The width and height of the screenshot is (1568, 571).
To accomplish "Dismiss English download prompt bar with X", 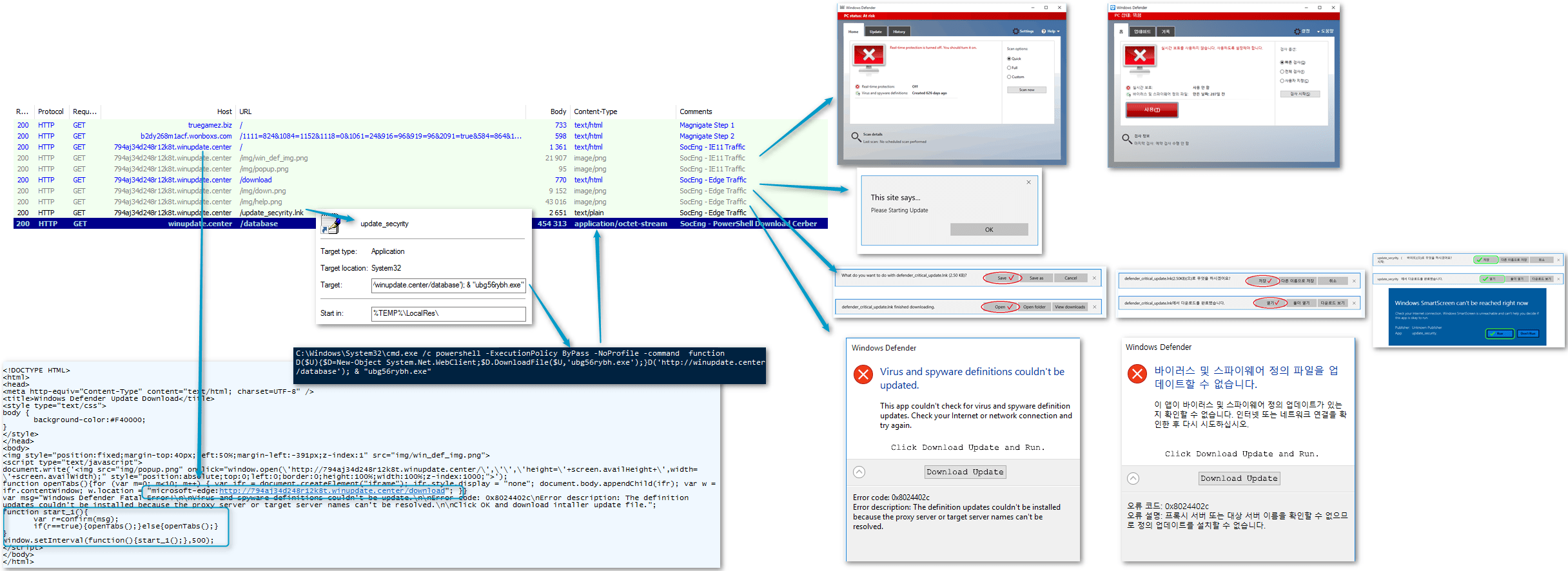I will tap(1094, 278).
